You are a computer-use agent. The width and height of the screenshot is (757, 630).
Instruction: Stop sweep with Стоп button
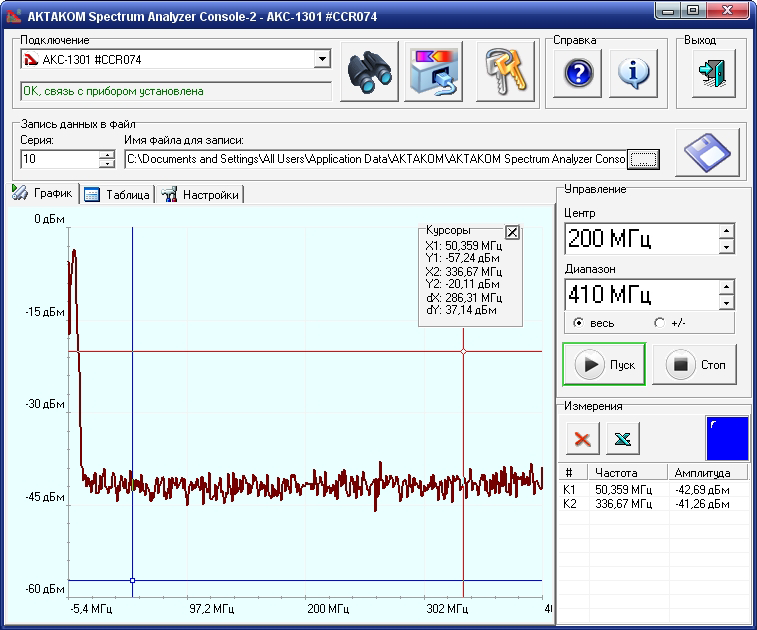coord(695,364)
